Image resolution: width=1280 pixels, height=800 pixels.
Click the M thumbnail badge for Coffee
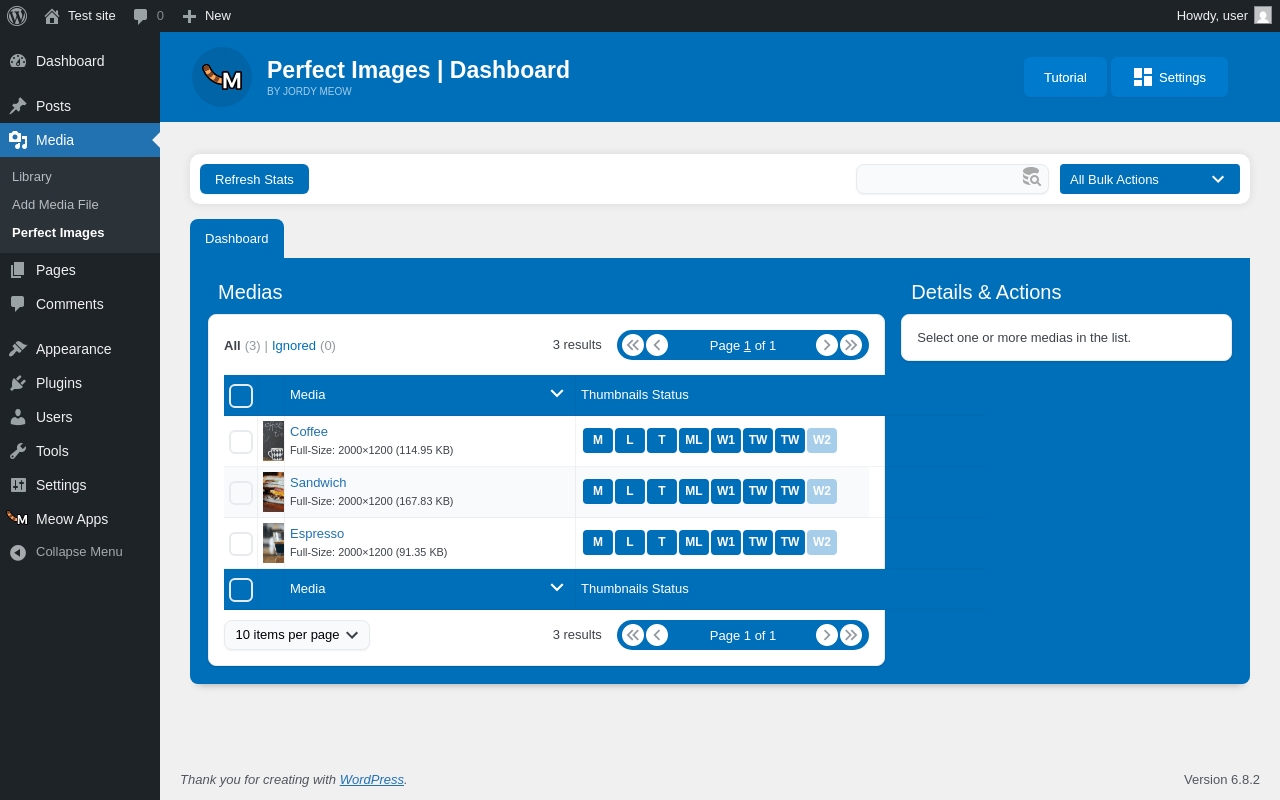pos(598,440)
